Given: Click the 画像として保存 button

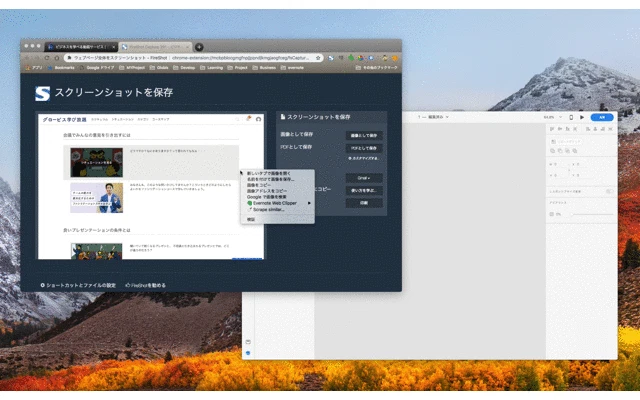Looking at the screenshot, I should point(364,136).
